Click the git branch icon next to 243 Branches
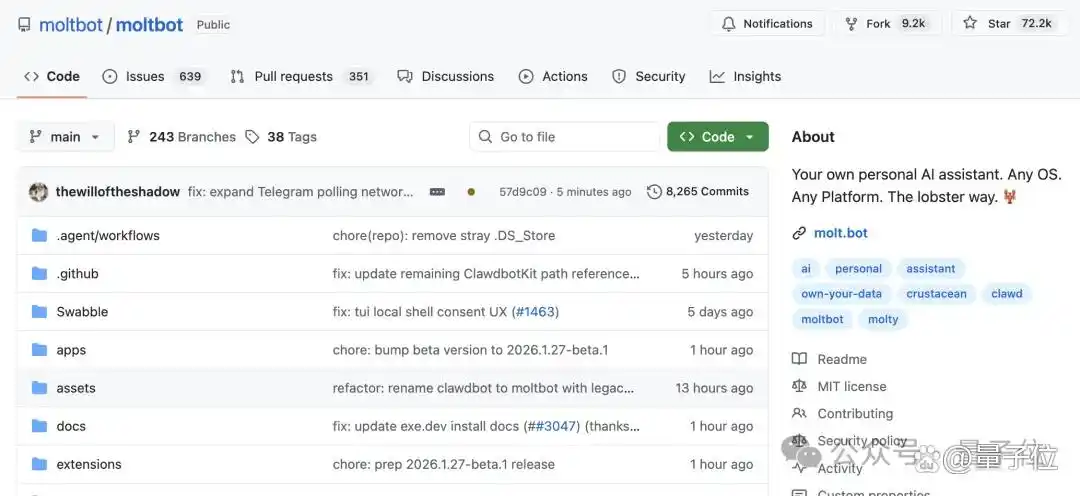Viewport: 1080px width, 496px height. click(134, 136)
